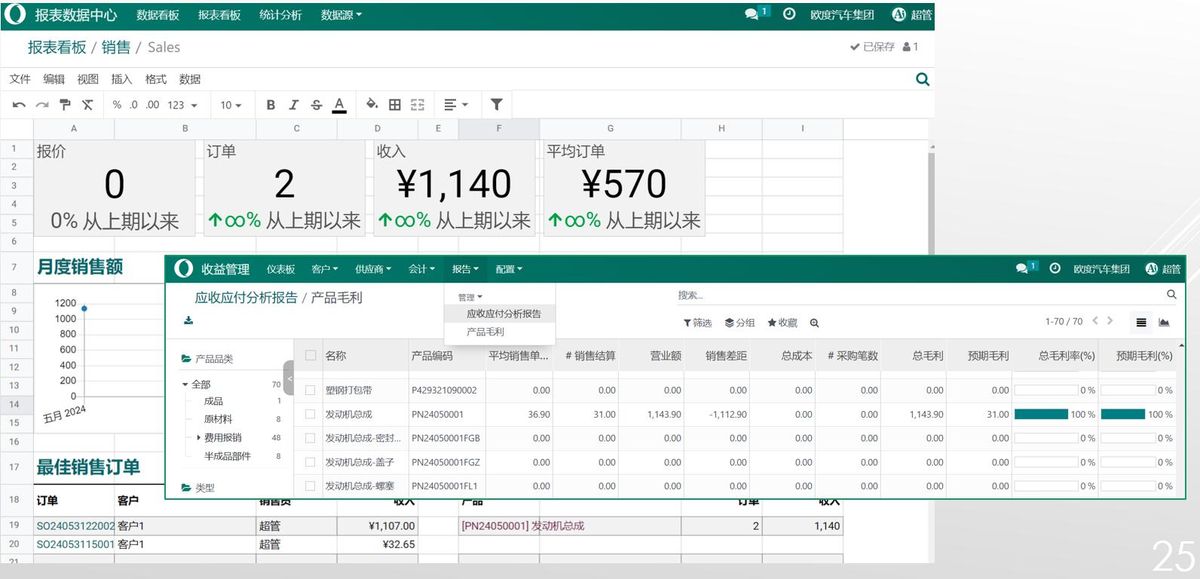
Task: Click the text color A swatch
Action: tap(339, 105)
